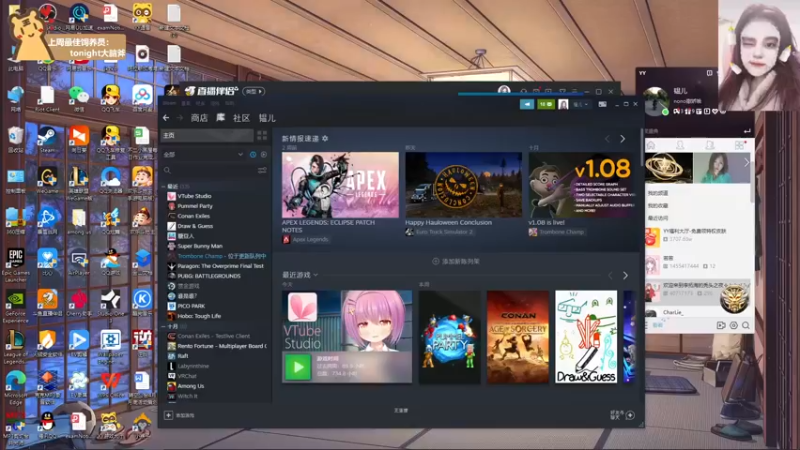Select the 主页 home button in library
This screenshot has width=800, height=450.
click(207, 135)
